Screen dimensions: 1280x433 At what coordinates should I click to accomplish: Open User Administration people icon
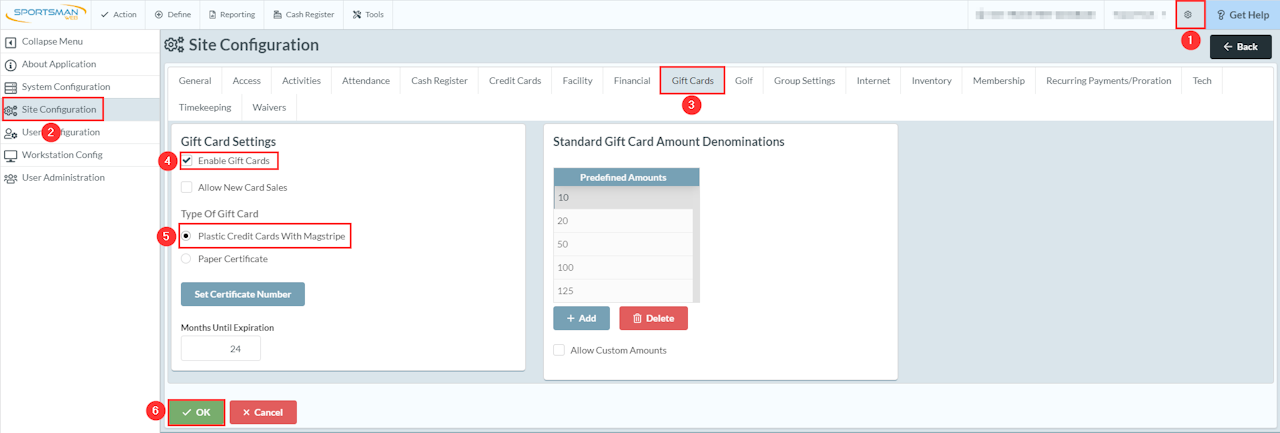(x=11, y=178)
